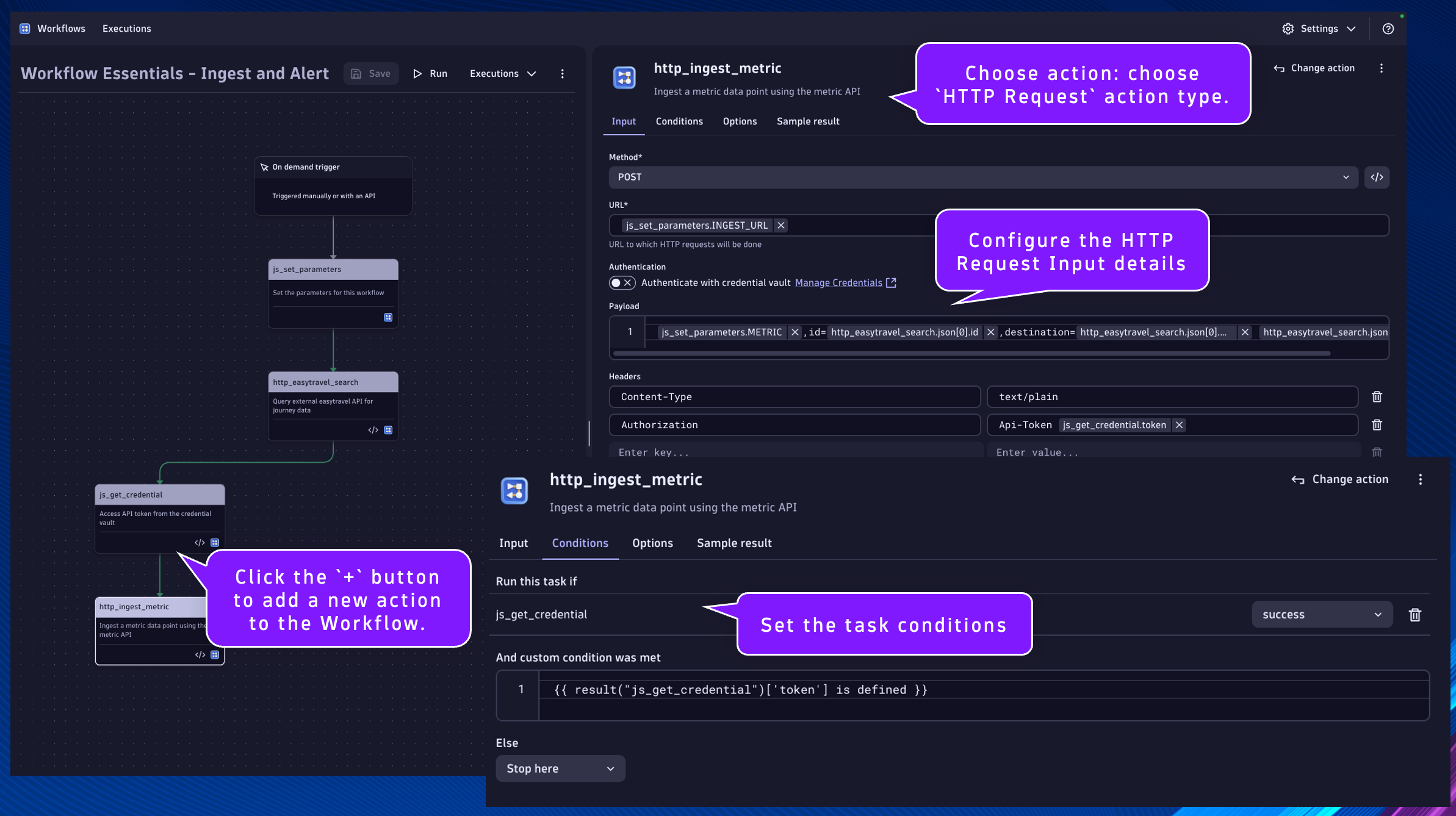Select the http_easytravel_search node title
1456x816 pixels.
pos(315,382)
